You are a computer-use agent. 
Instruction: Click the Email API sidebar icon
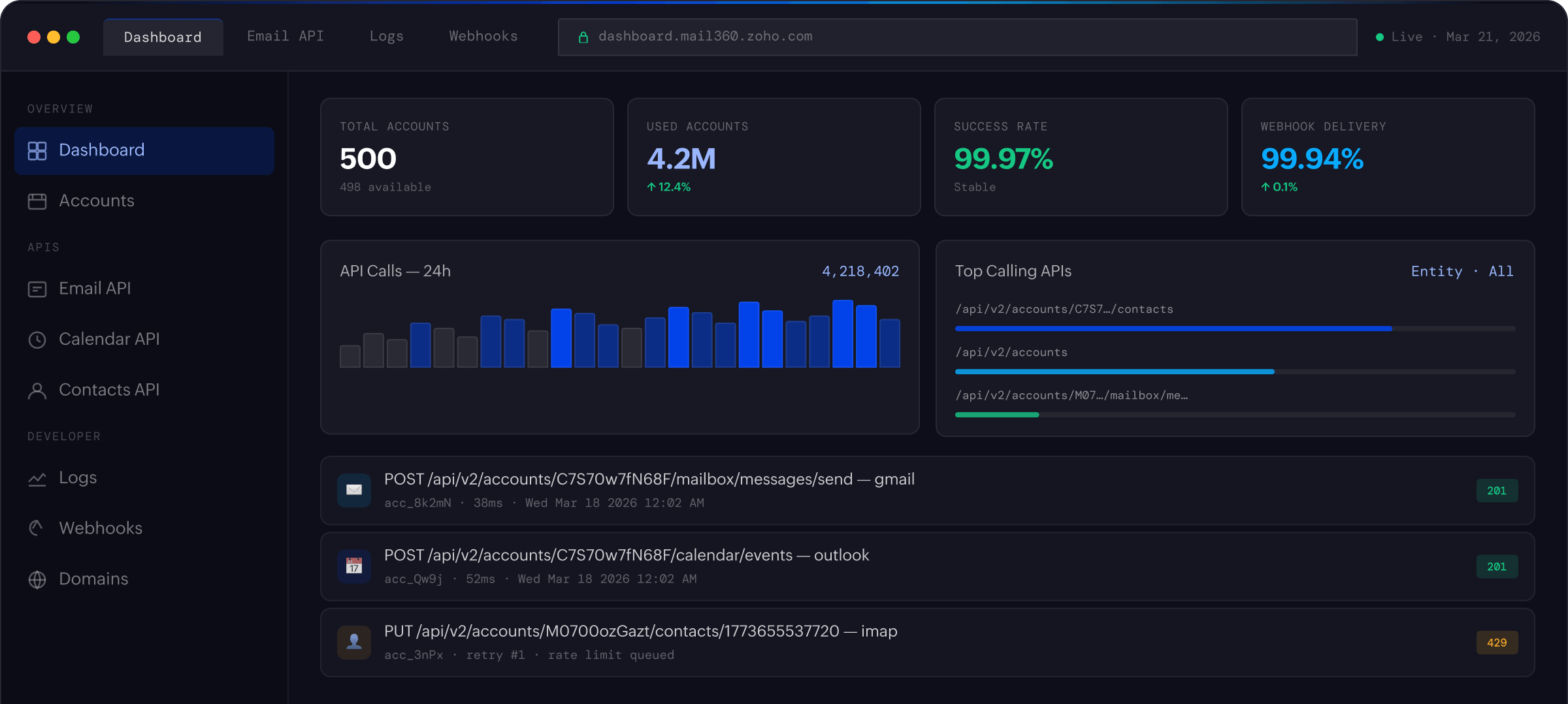[37, 289]
